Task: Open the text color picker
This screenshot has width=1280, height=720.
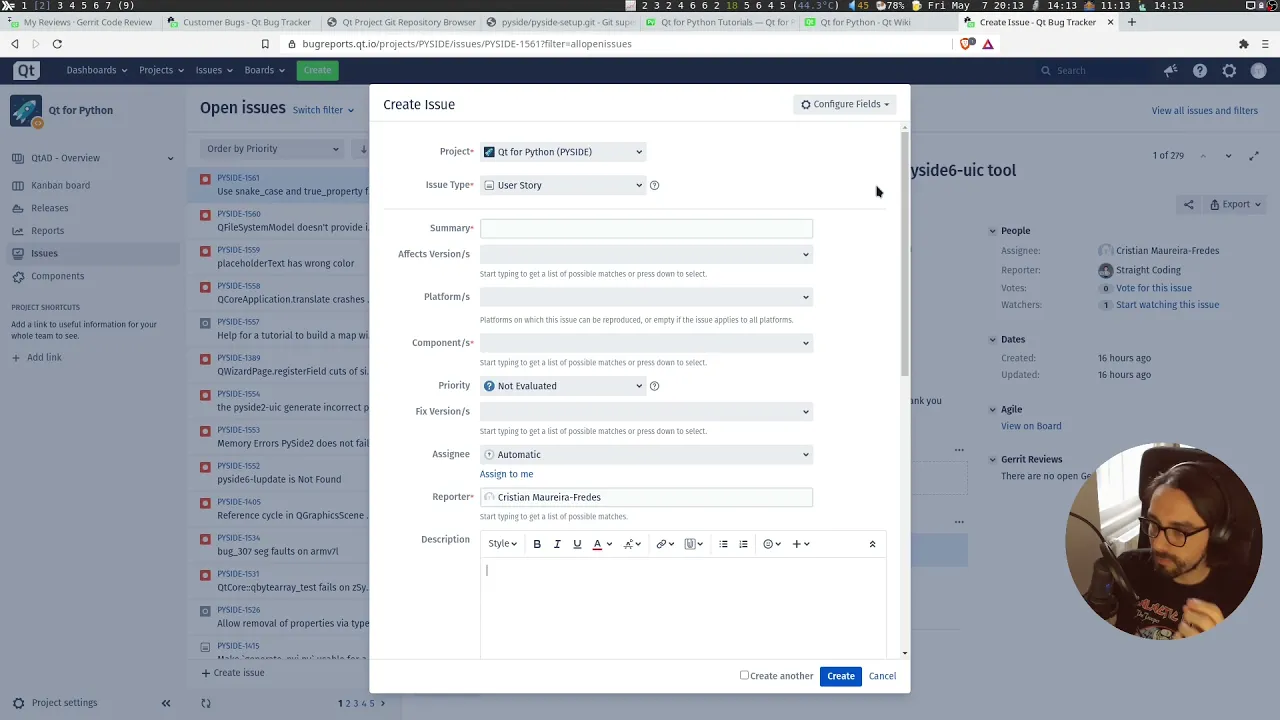Action: [x=602, y=544]
